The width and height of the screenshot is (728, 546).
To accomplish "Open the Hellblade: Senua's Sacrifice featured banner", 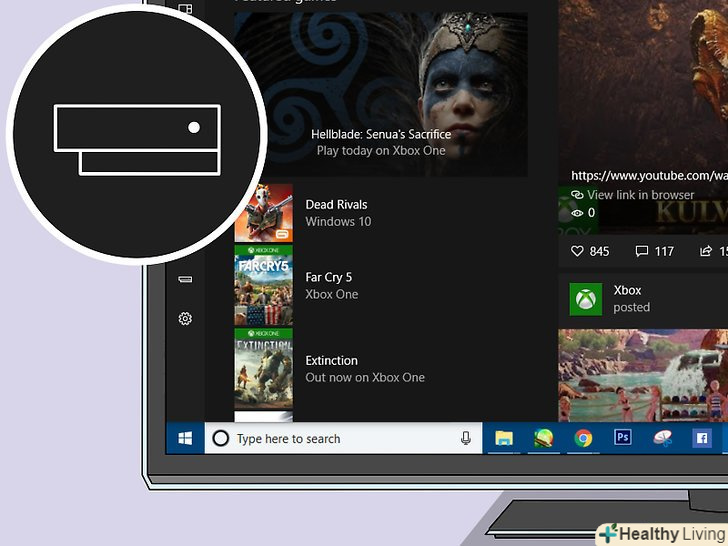I will coord(380,95).
